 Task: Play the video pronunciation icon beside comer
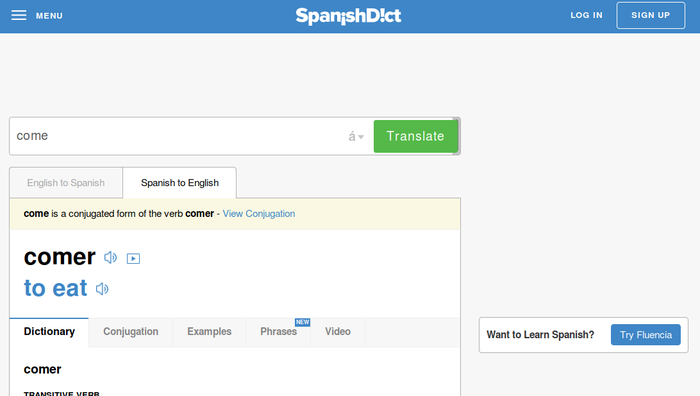click(x=133, y=258)
